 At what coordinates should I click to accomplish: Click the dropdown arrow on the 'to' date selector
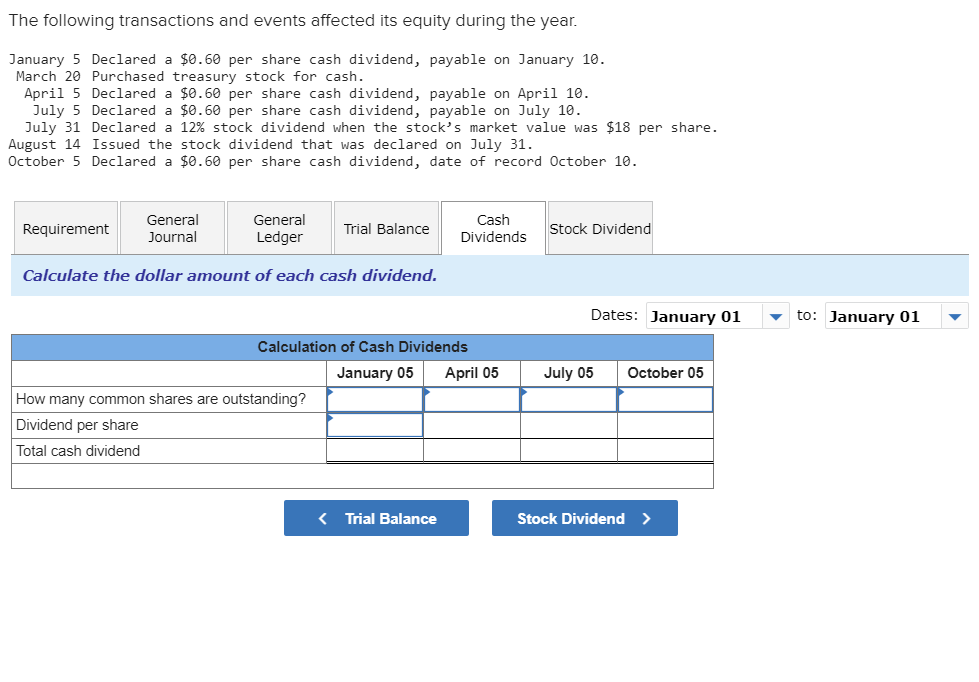[x=954, y=315]
